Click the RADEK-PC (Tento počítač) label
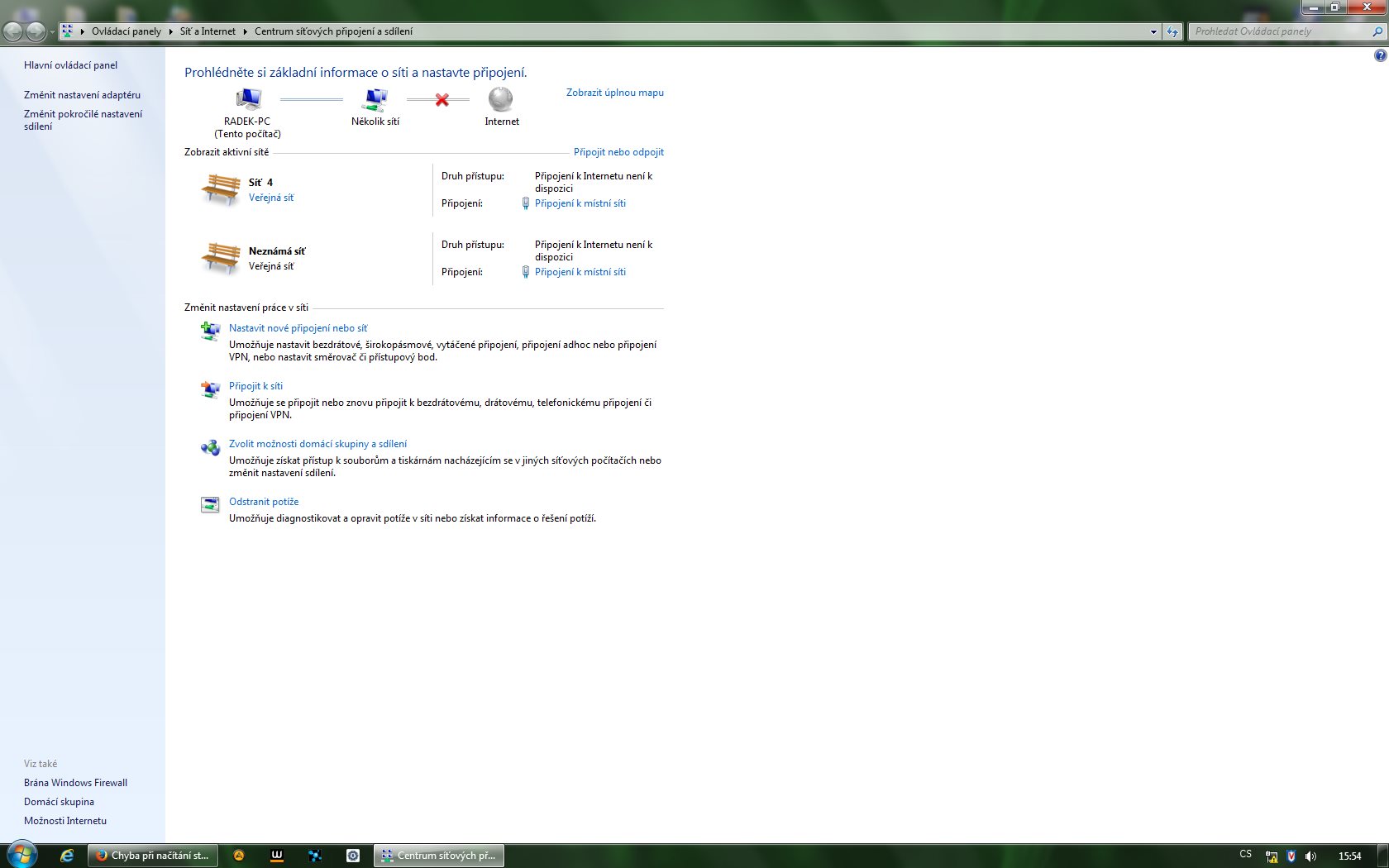The image size is (1389, 868). pos(247,127)
